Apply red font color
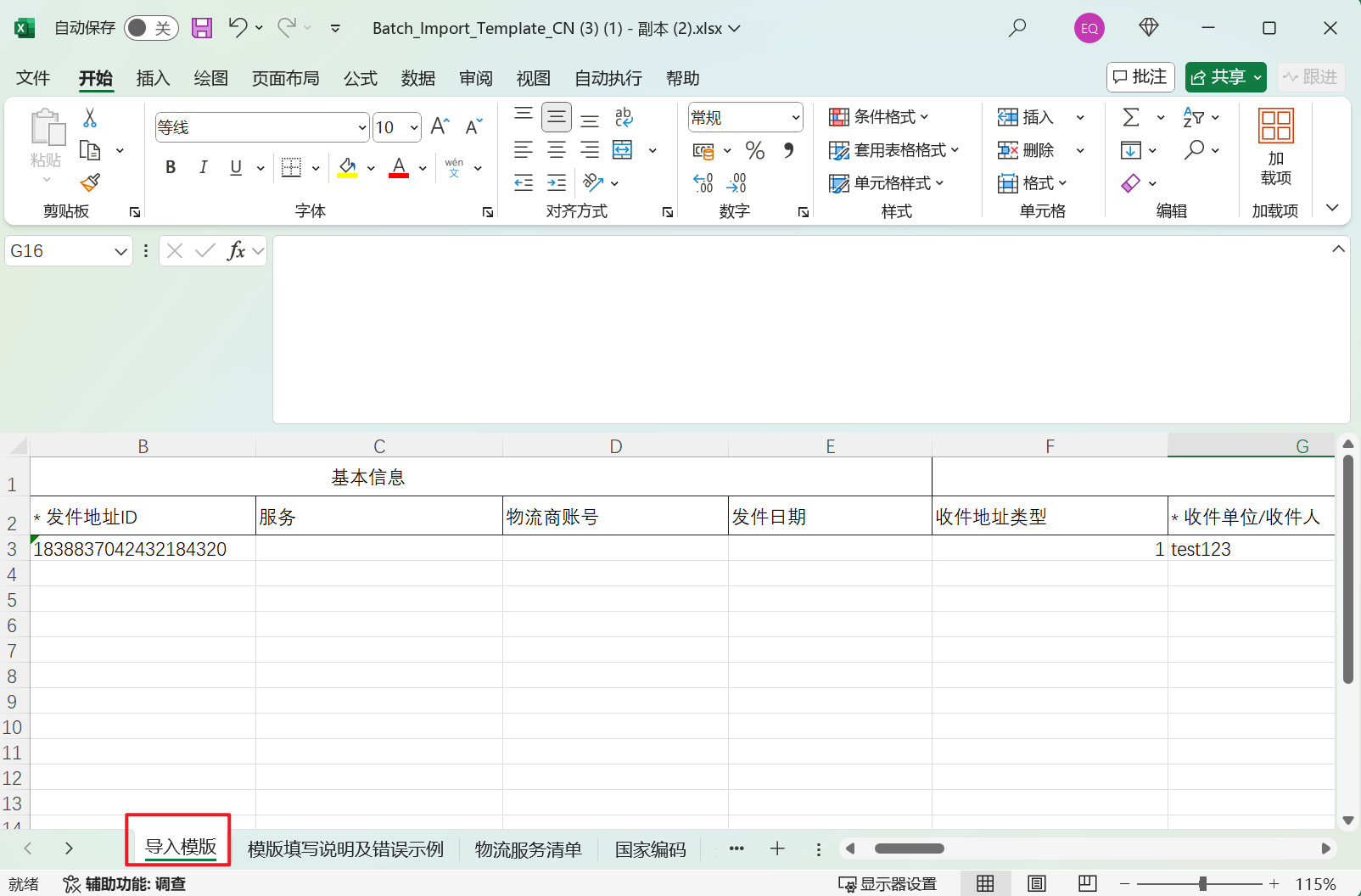This screenshot has height=896, width=1361. pyautogui.click(x=399, y=167)
